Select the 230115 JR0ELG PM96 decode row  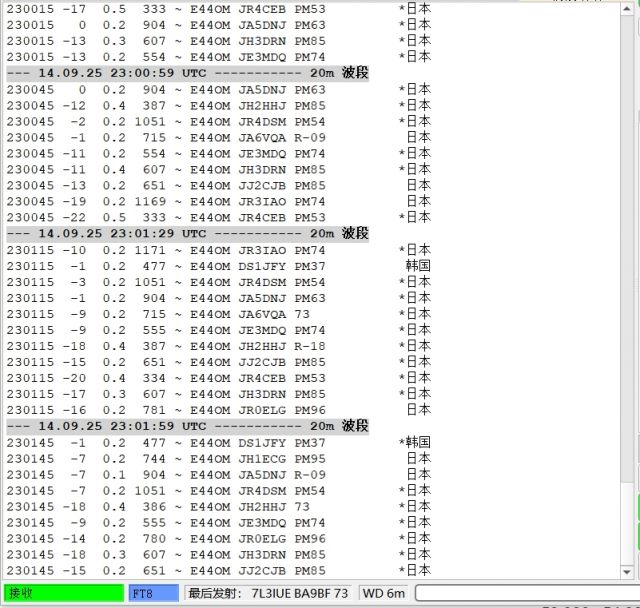point(218,410)
